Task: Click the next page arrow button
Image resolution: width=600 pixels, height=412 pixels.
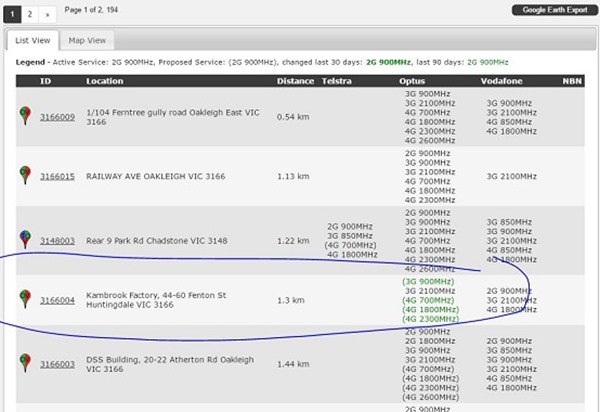Action: point(47,15)
